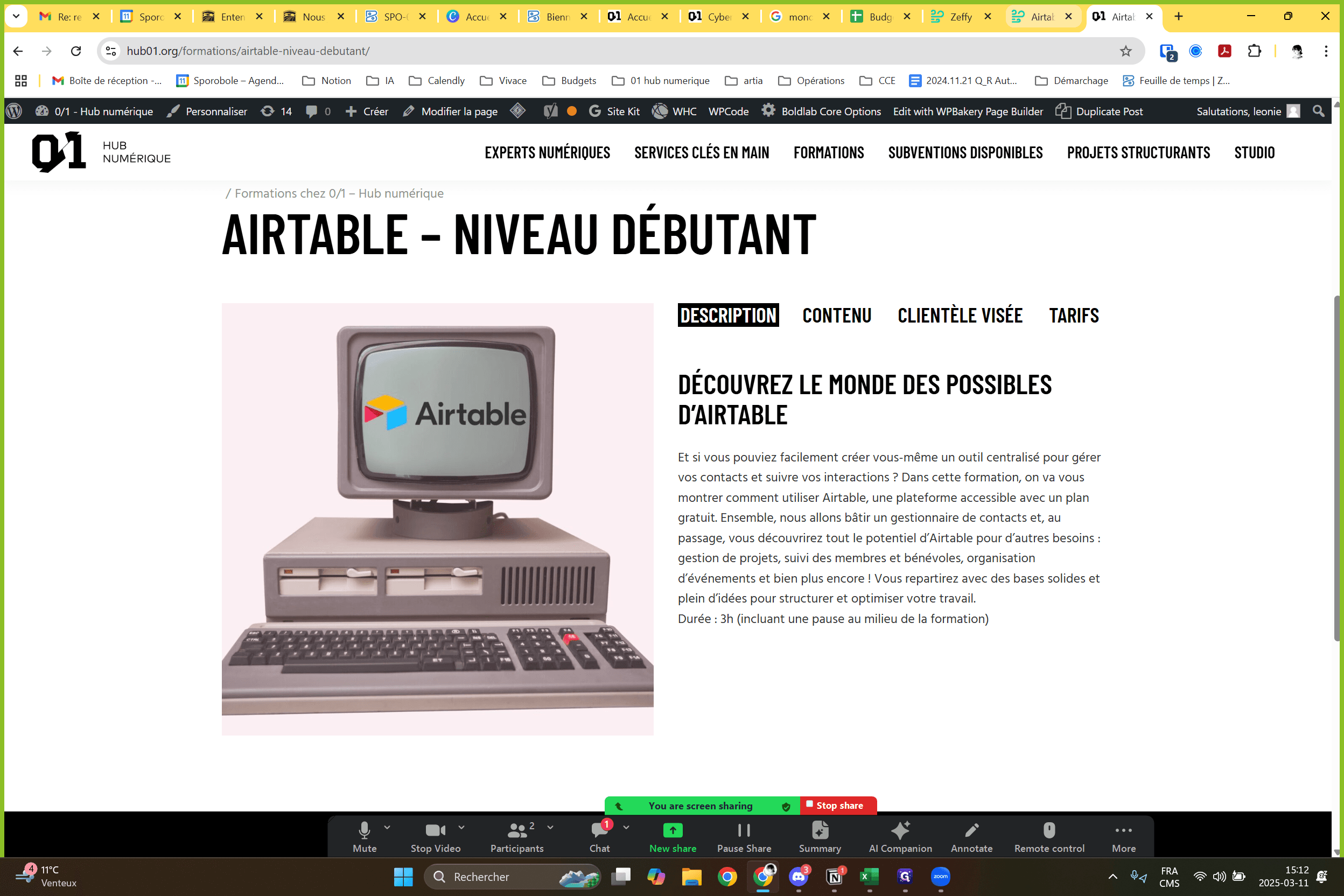The height and width of the screenshot is (896, 1344).
Task: Click the browser back arrow
Action: tap(18, 51)
